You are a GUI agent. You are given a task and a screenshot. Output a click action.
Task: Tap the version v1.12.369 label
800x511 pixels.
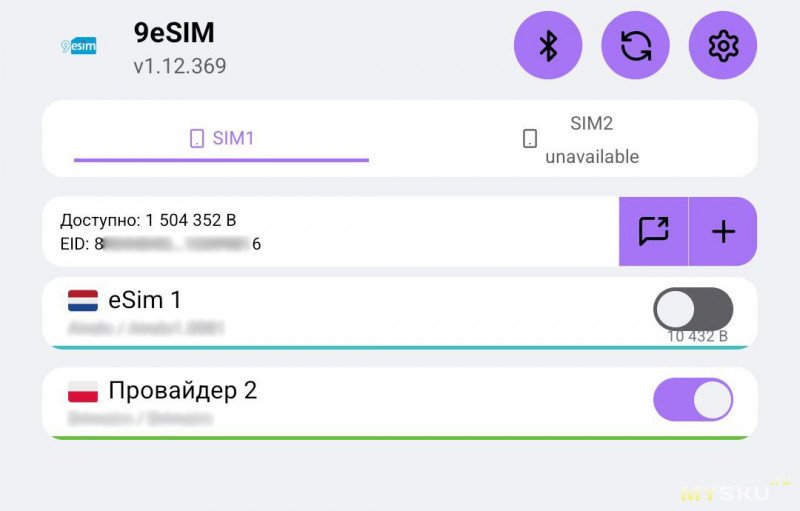[180, 67]
